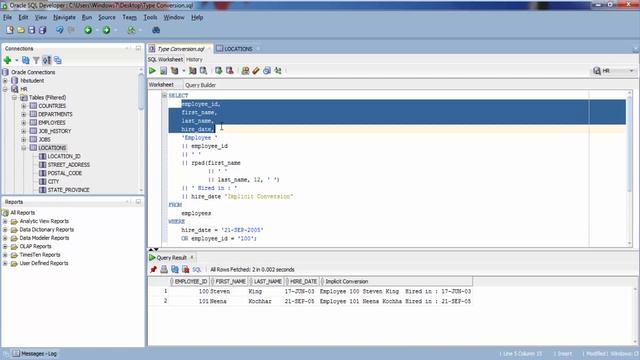The width and height of the screenshot is (640, 360).
Task: Click the Implicit Conversion column header
Action: coord(397,282)
